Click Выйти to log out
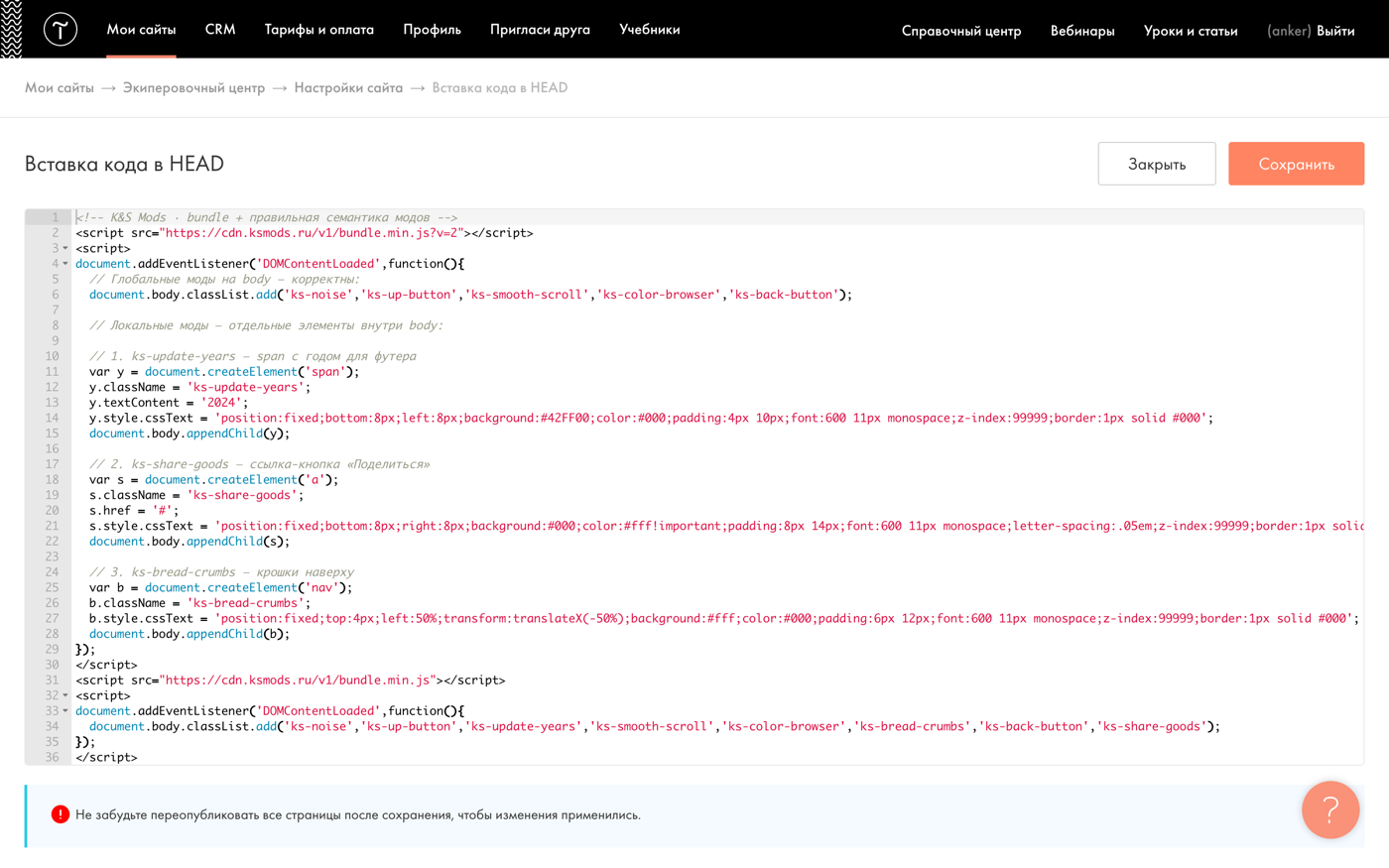The width and height of the screenshot is (1389, 868). click(1335, 31)
